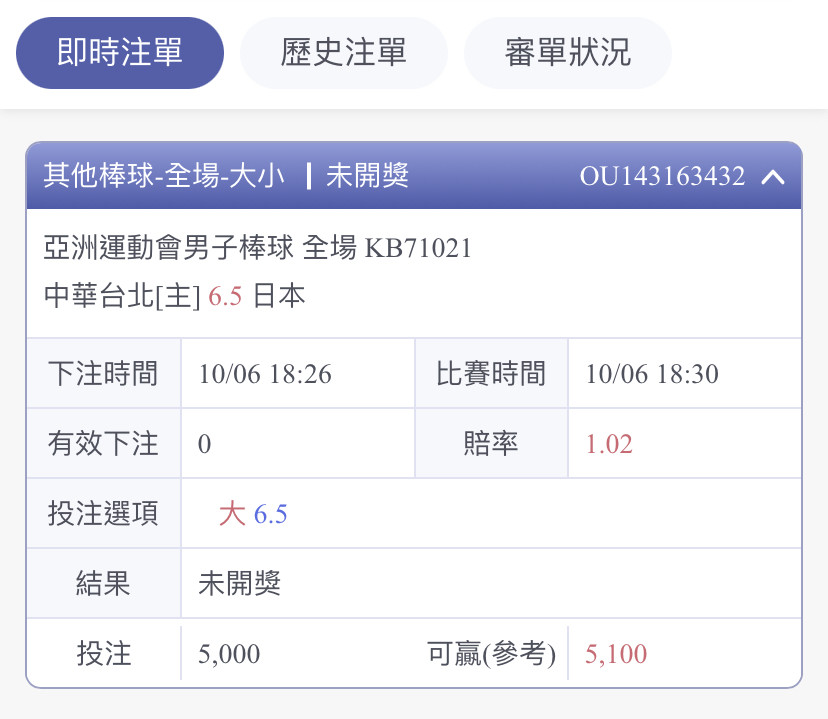Click the 有效下注 value 0
The height and width of the screenshot is (719, 828).
click(x=204, y=444)
